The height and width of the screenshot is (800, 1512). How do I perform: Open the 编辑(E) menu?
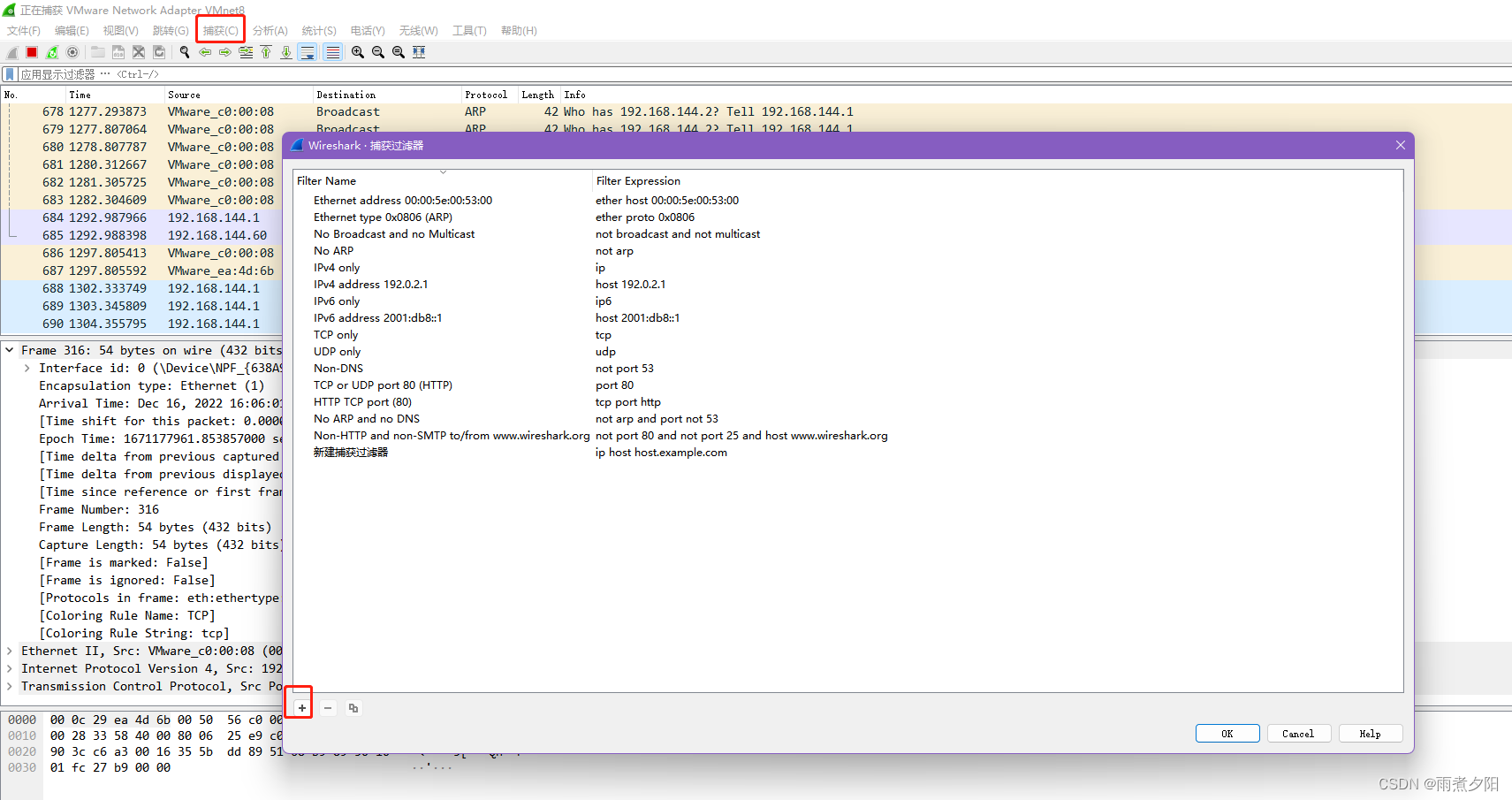[72, 31]
